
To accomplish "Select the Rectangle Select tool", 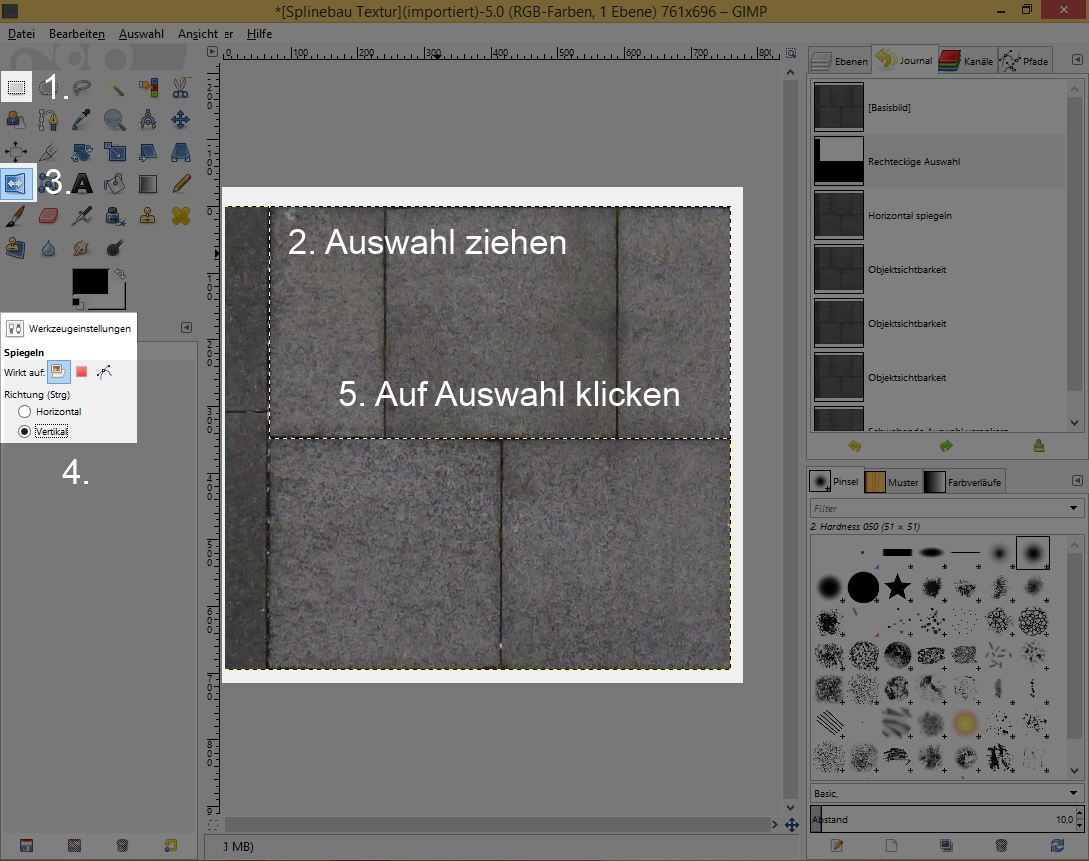I will click(17, 88).
